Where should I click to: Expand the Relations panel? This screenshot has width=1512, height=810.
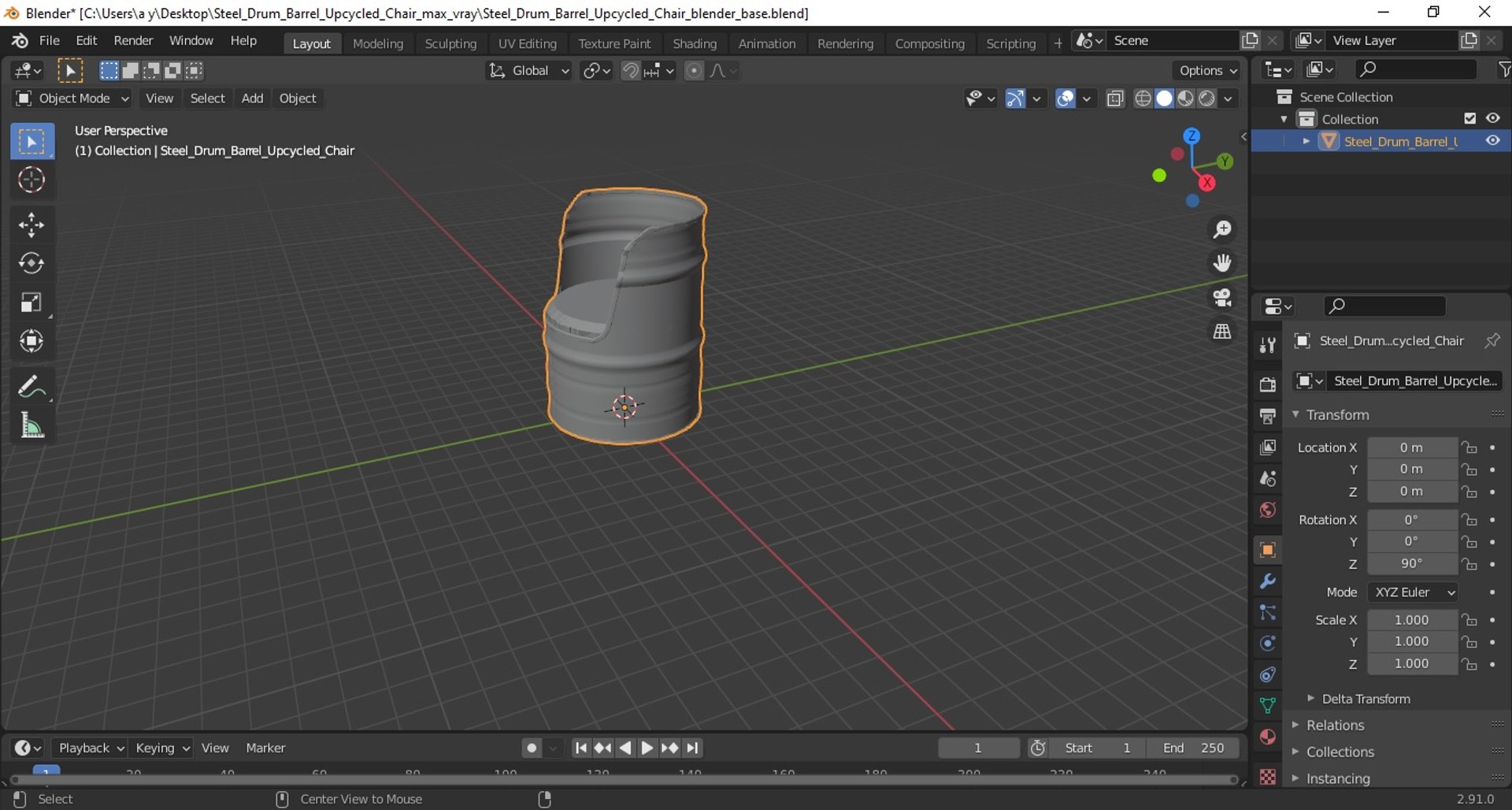point(1335,725)
